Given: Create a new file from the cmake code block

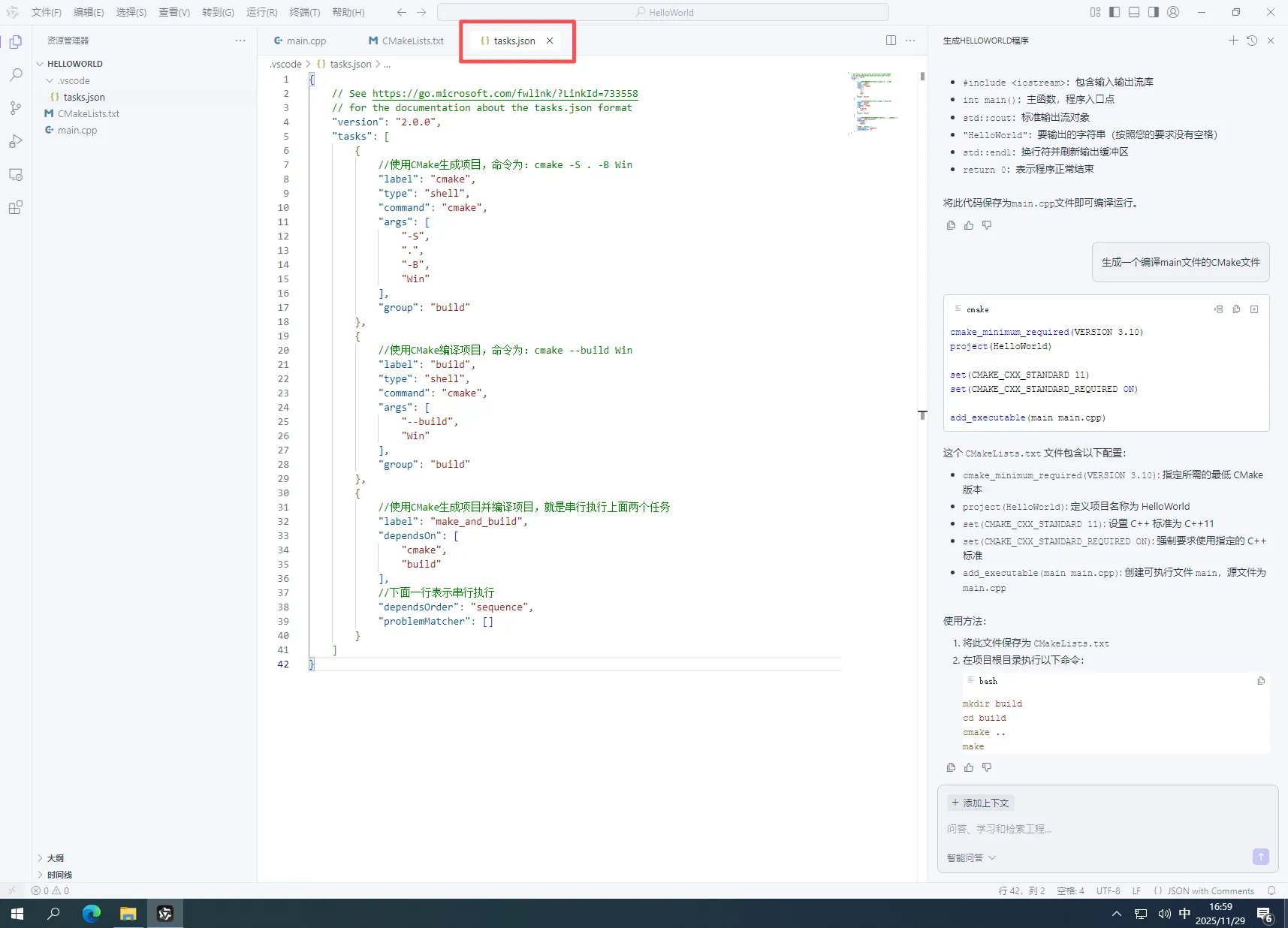Looking at the screenshot, I should (1254, 309).
